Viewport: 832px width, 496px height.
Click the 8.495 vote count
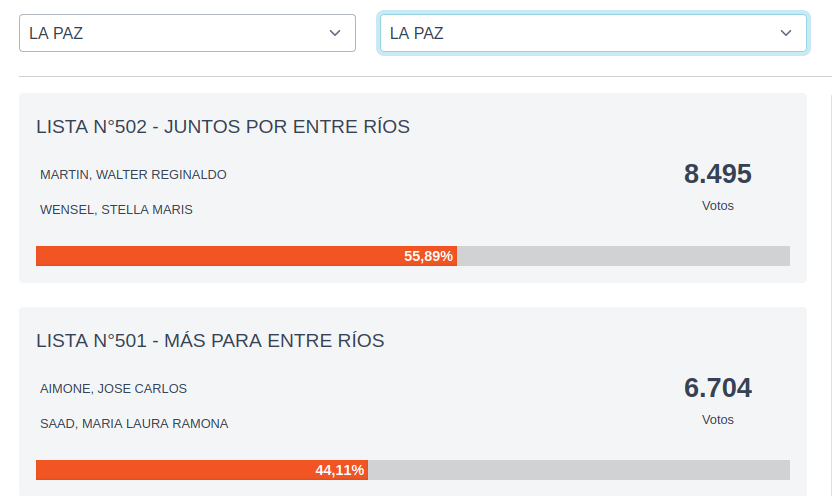tap(717, 174)
